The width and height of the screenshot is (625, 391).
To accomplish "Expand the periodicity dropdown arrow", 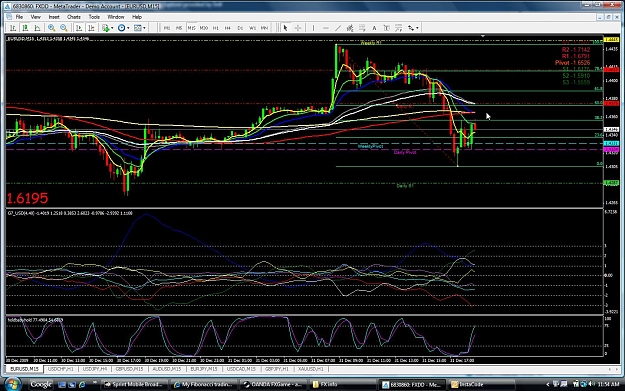I will click(128, 28).
